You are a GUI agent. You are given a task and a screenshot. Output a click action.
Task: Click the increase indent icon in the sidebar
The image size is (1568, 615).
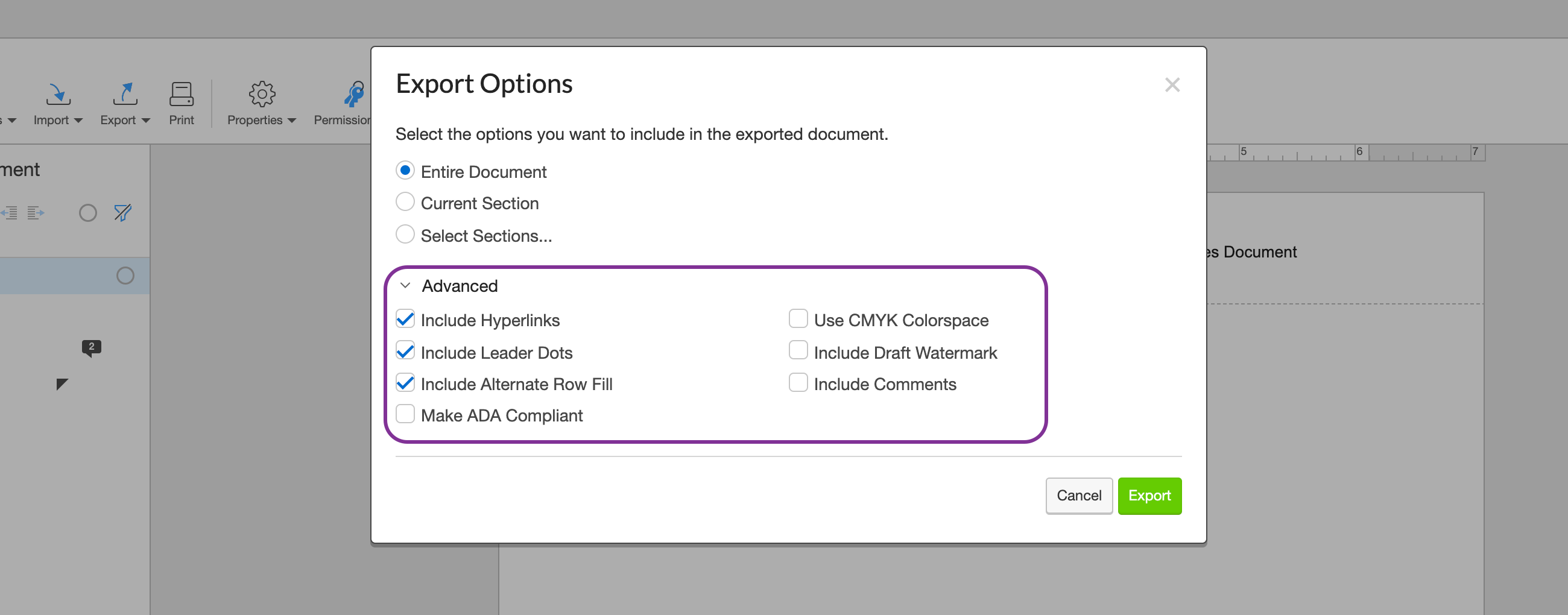pos(35,213)
